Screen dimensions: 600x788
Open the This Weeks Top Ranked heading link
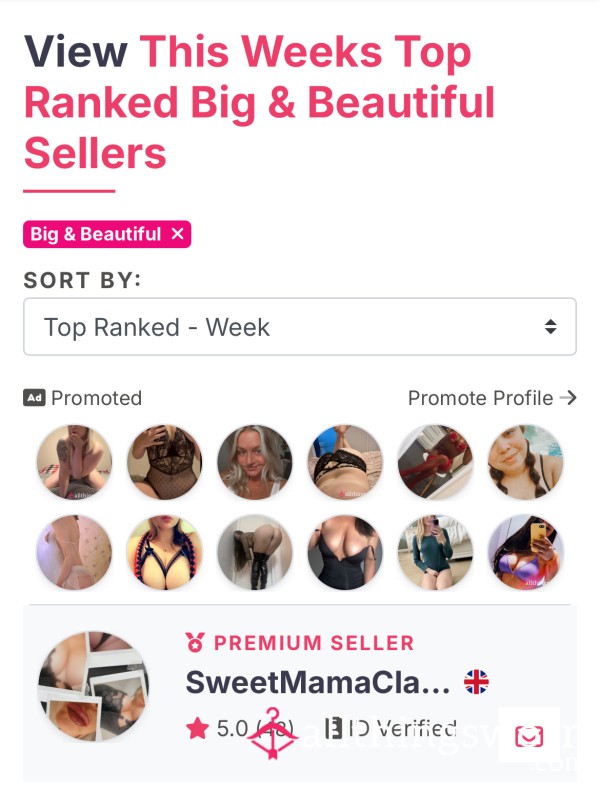pyautogui.click(x=259, y=102)
